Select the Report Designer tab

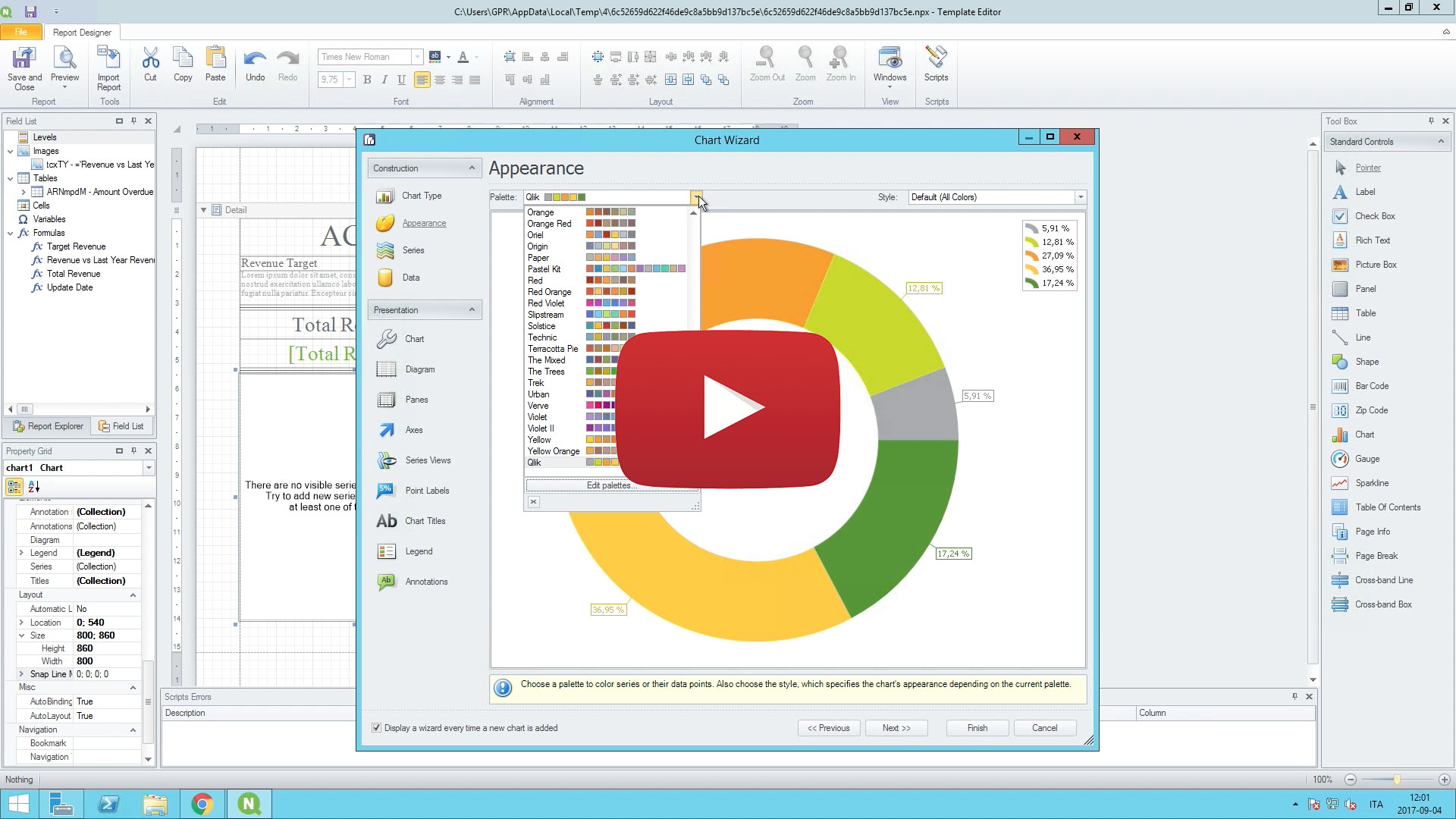[82, 33]
